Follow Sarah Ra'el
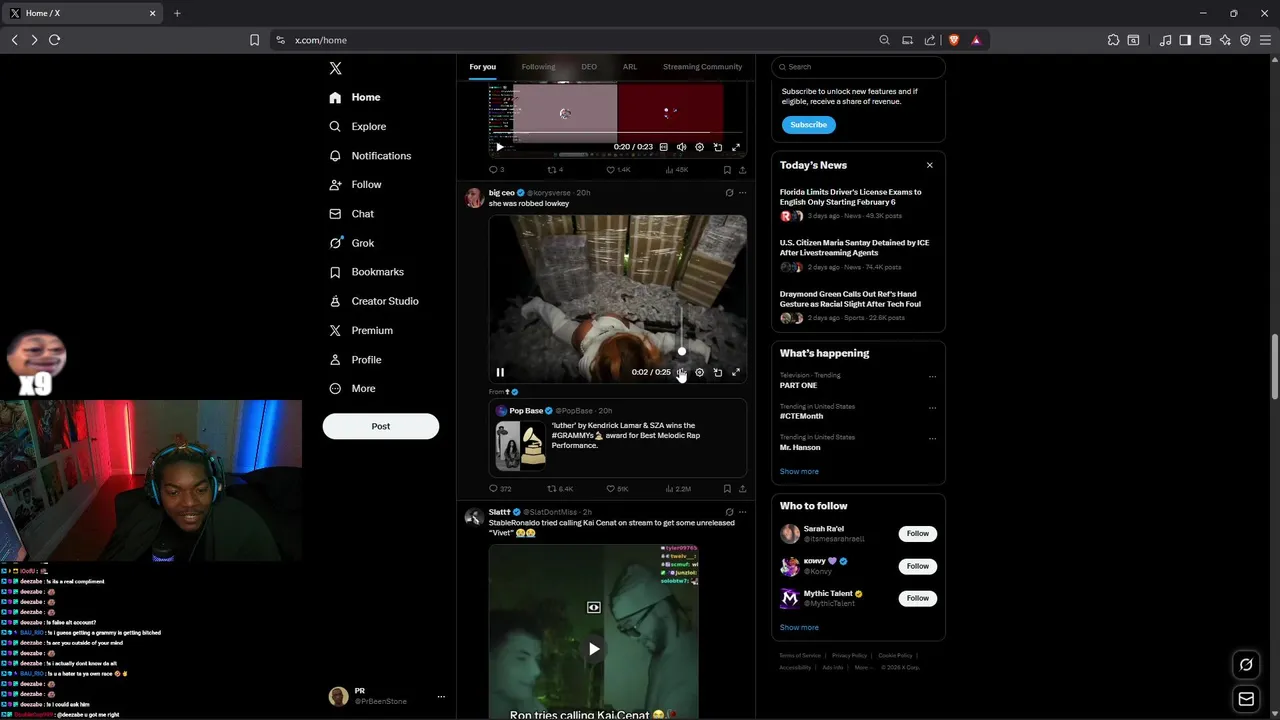 (x=917, y=534)
